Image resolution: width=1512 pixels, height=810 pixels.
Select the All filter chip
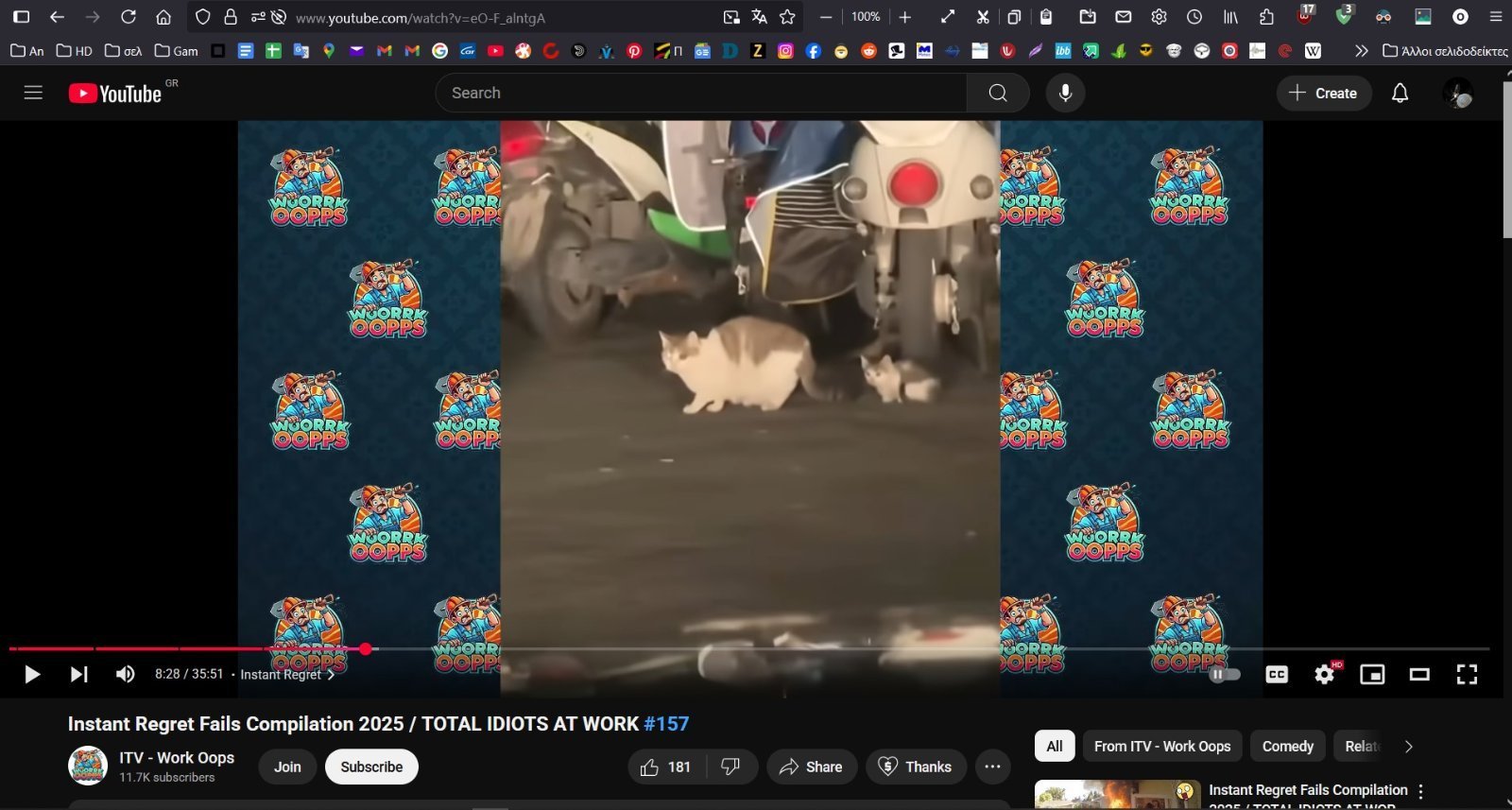tap(1055, 746)
